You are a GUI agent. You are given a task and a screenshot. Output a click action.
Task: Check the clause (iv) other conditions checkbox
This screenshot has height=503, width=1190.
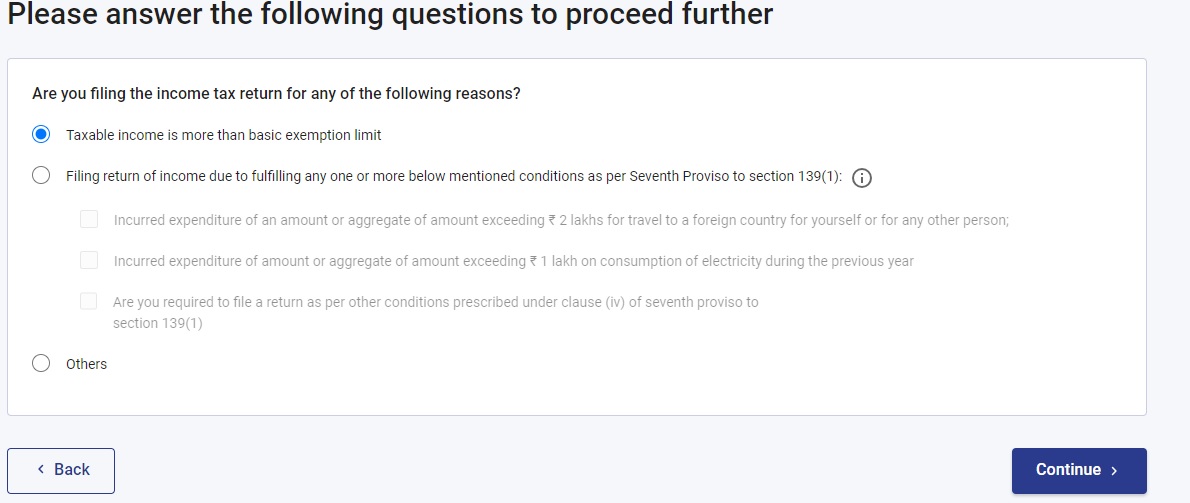point(89,301)
